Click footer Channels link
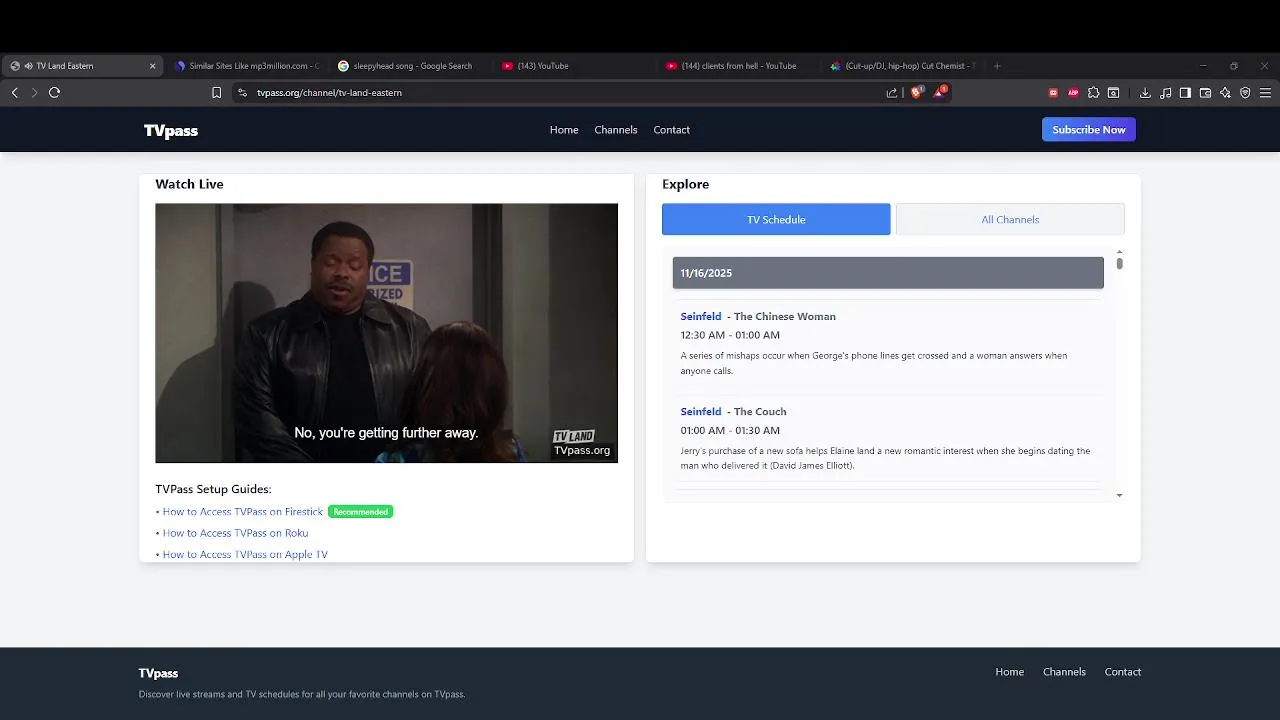Viewport: 1280px width, 720px height. pyautogui.click(x=1064, y=672)
